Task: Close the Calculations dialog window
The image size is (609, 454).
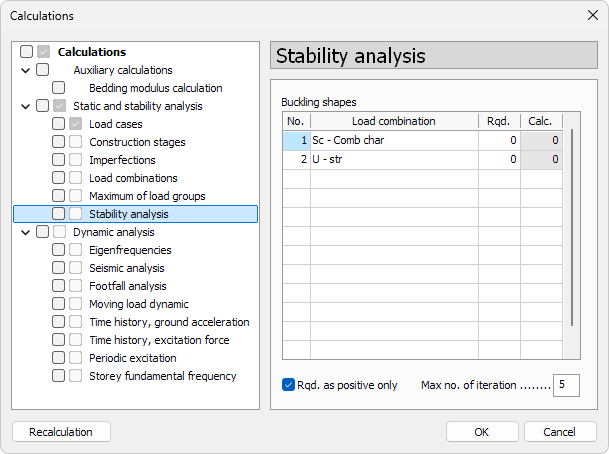Action: [x=593, y=15]
